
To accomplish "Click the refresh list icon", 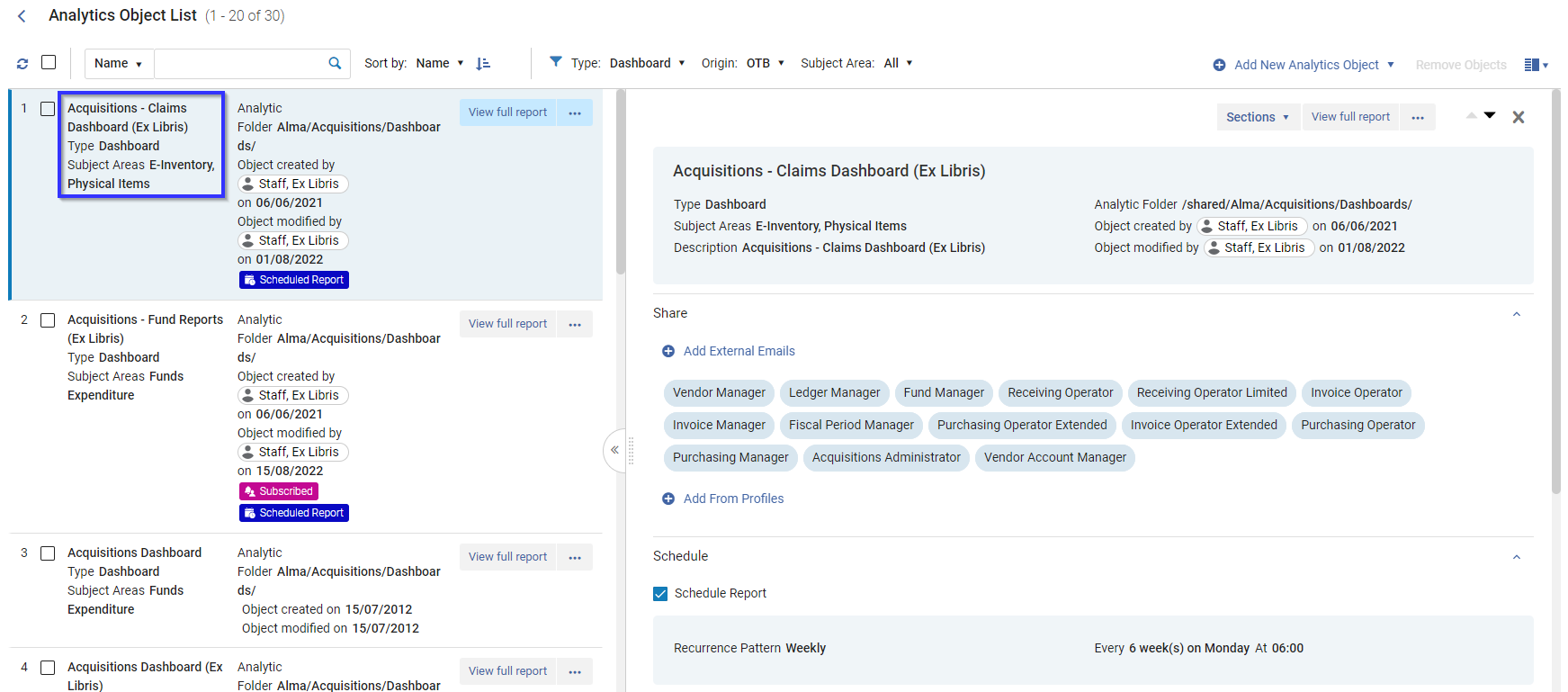I will coord(22,64).
